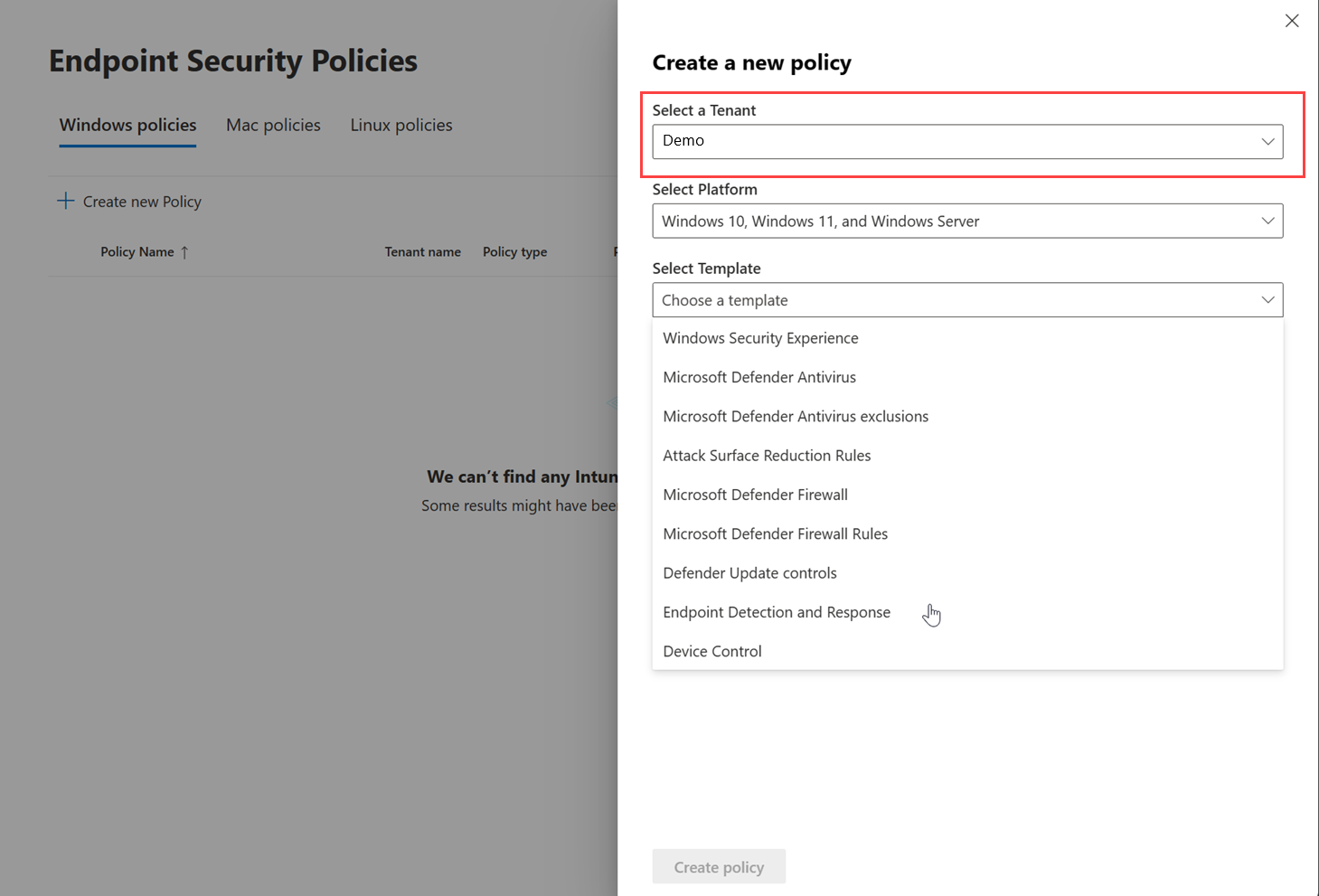This screenshot has height=896, width=1319.
Task: Sort by the Policy Name column header
Action: (x=137, y=252)
